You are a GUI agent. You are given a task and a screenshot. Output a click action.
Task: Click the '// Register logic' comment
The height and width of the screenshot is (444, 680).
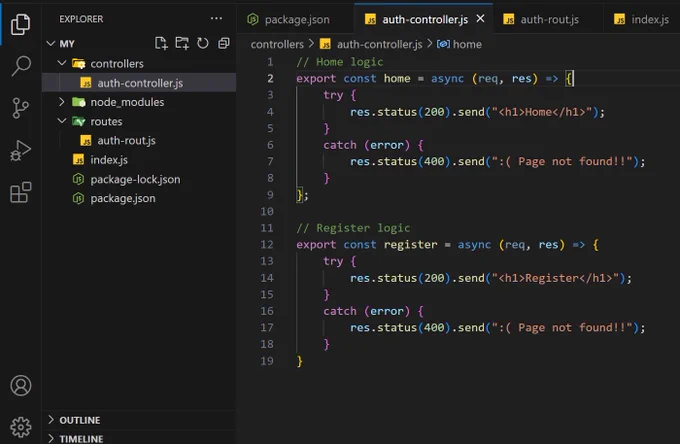pos(353,228)
